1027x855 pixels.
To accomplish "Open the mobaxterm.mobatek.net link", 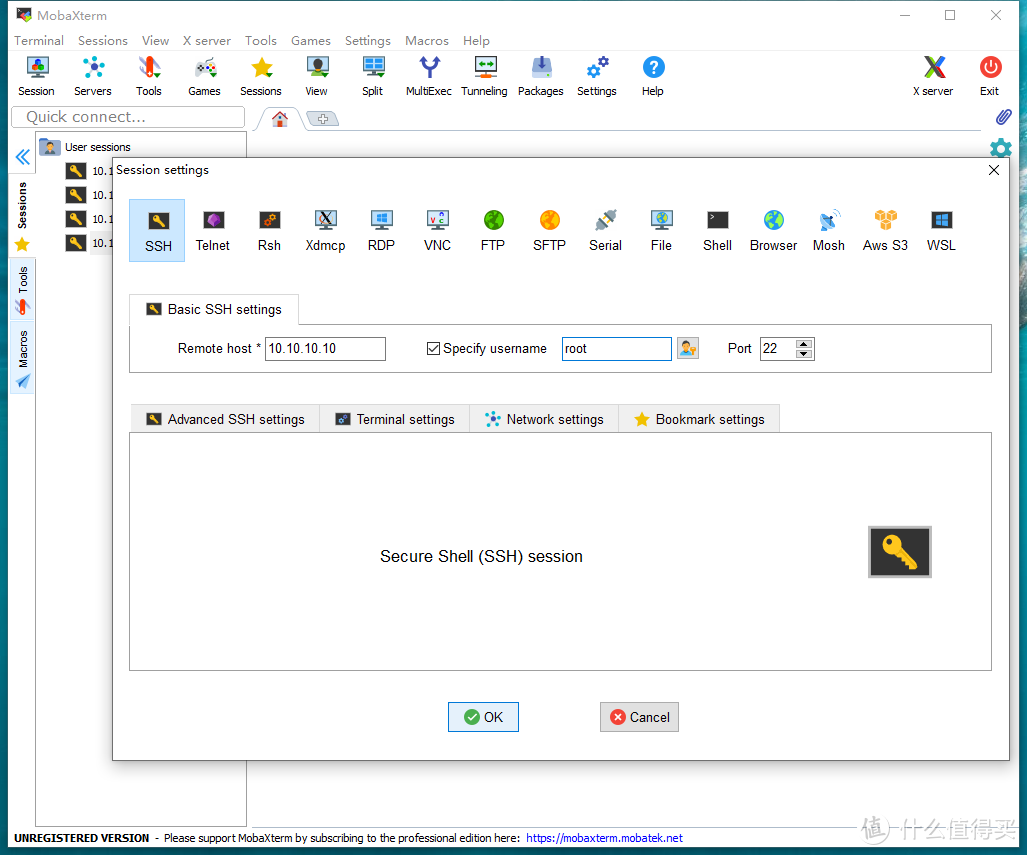I will (604, 838).
